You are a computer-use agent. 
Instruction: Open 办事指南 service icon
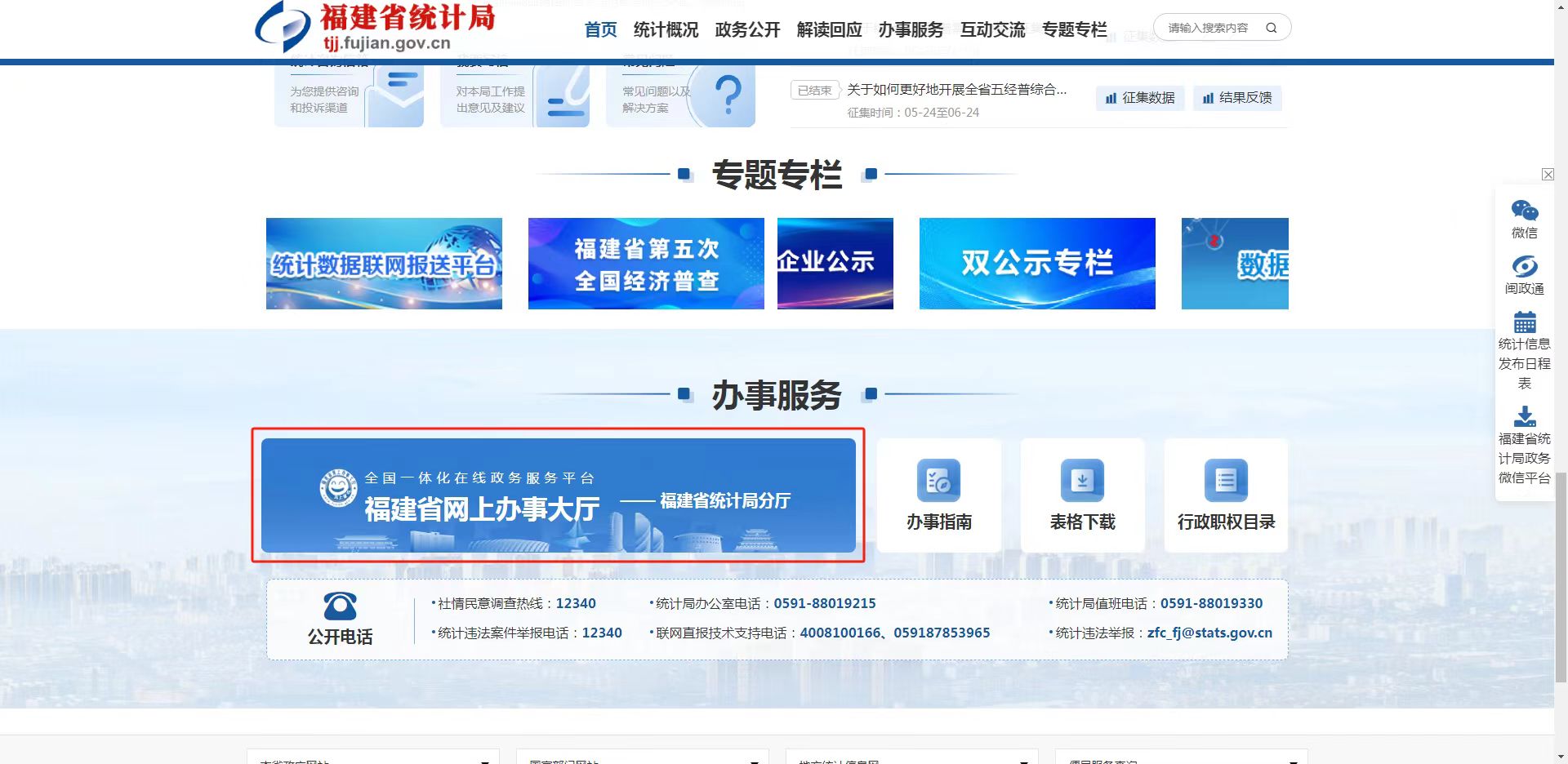pos(938,481)
